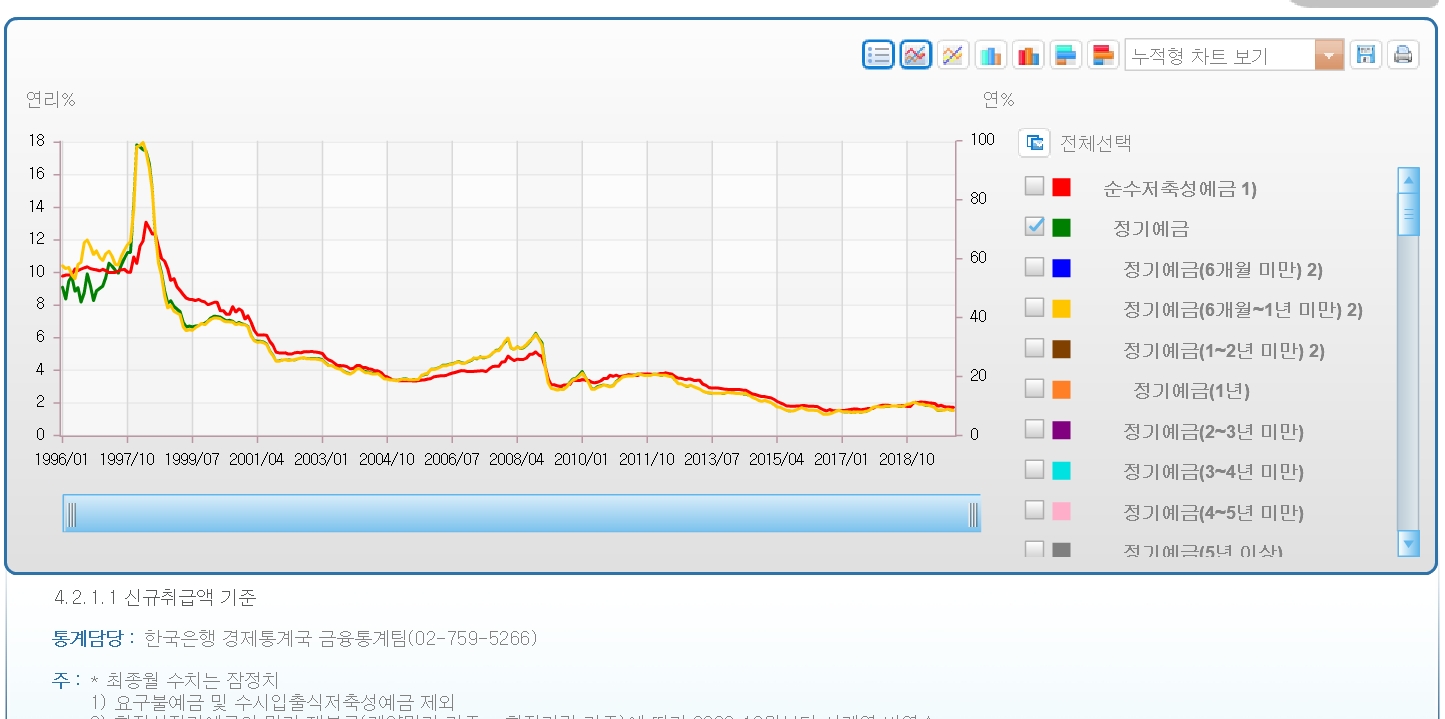1445x719 pixels.
Task: Select the red stacked vertical bar chart icon
Action: (x=1027, y=55)
